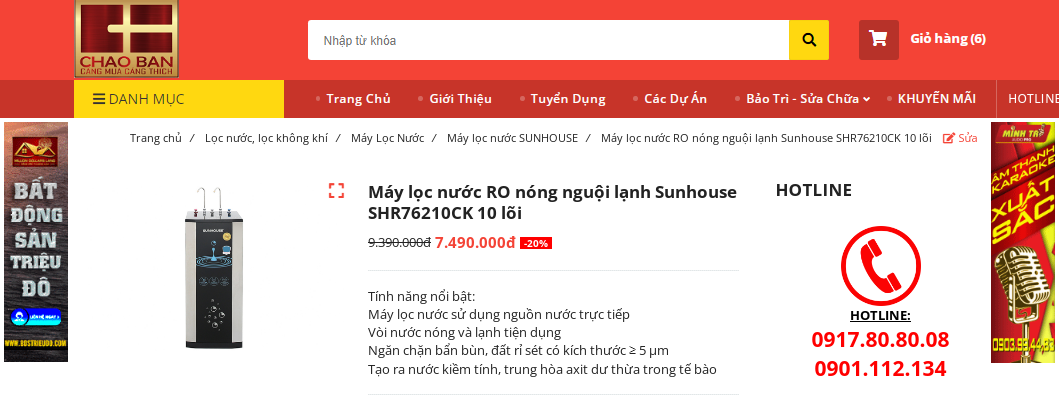Viewport: 1059px width, 401px height.
Task: Click the Máy Lọc Nước breadcrumb link
Action: (387, 138)
